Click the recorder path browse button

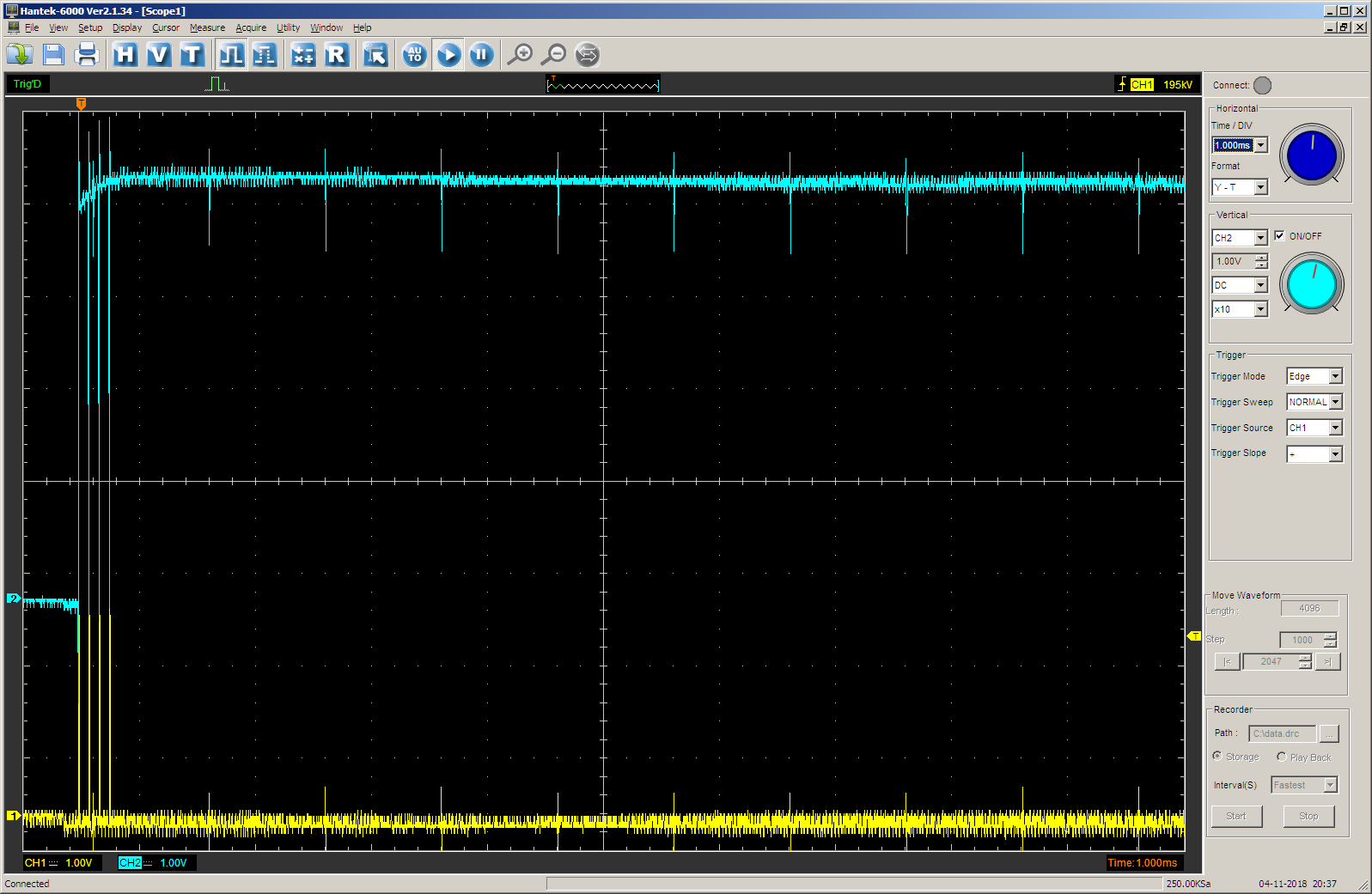(x=1329, y=733)
